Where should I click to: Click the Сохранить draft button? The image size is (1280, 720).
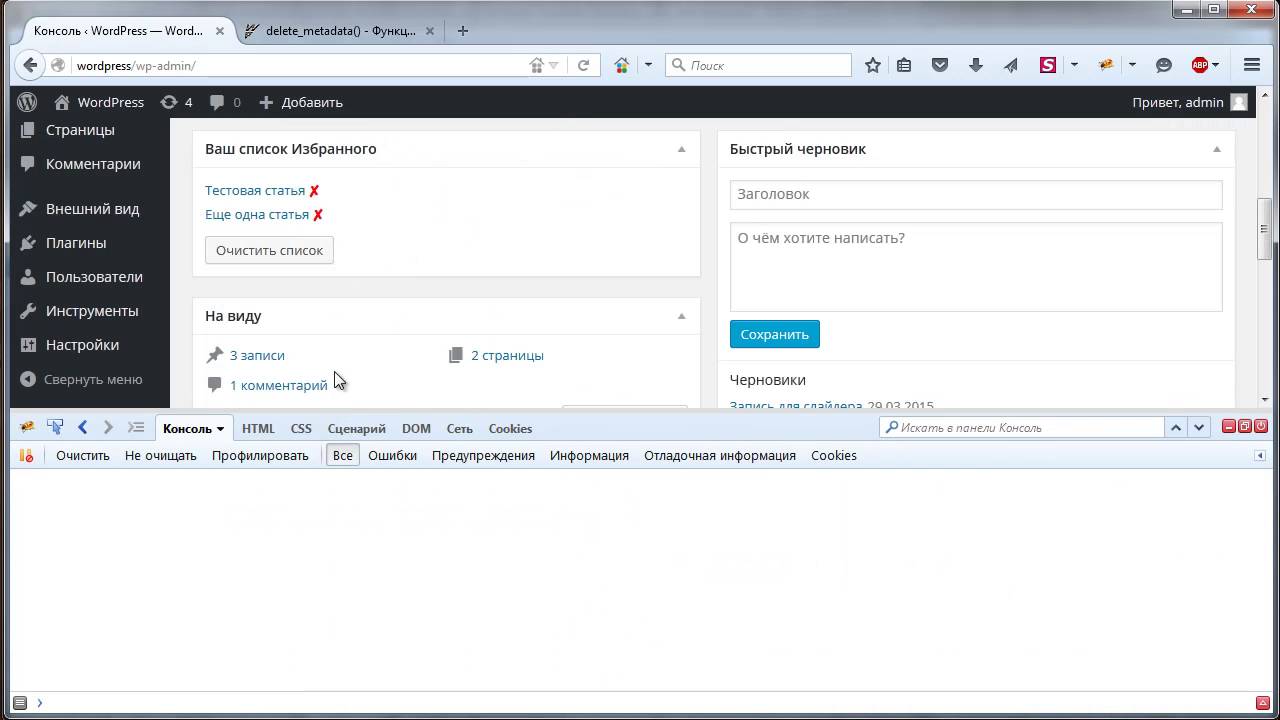click(x=774, y=334)
